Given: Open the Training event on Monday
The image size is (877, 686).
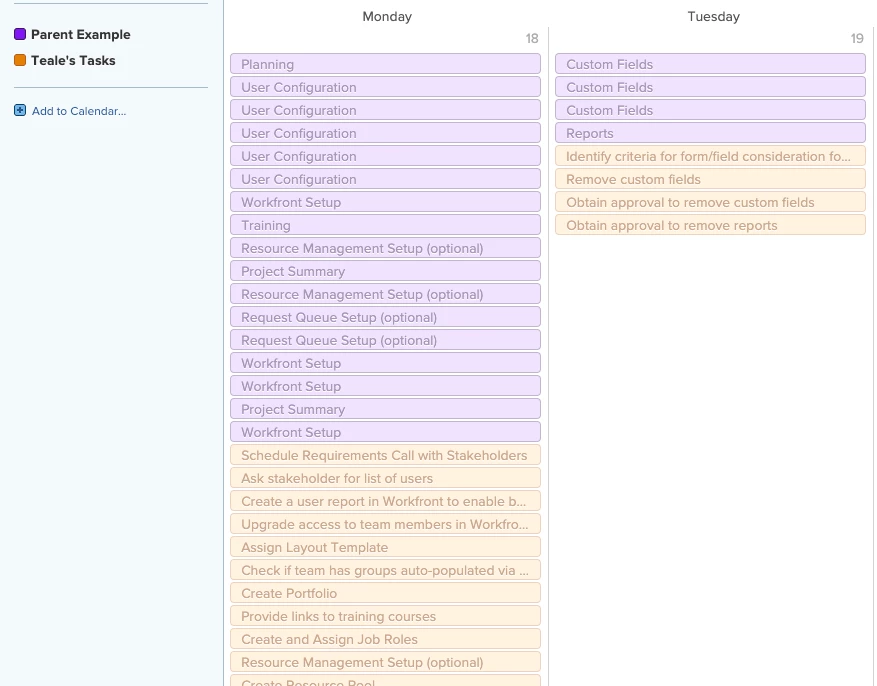Looking at the screenshot, I should click(x=385, y=225).
